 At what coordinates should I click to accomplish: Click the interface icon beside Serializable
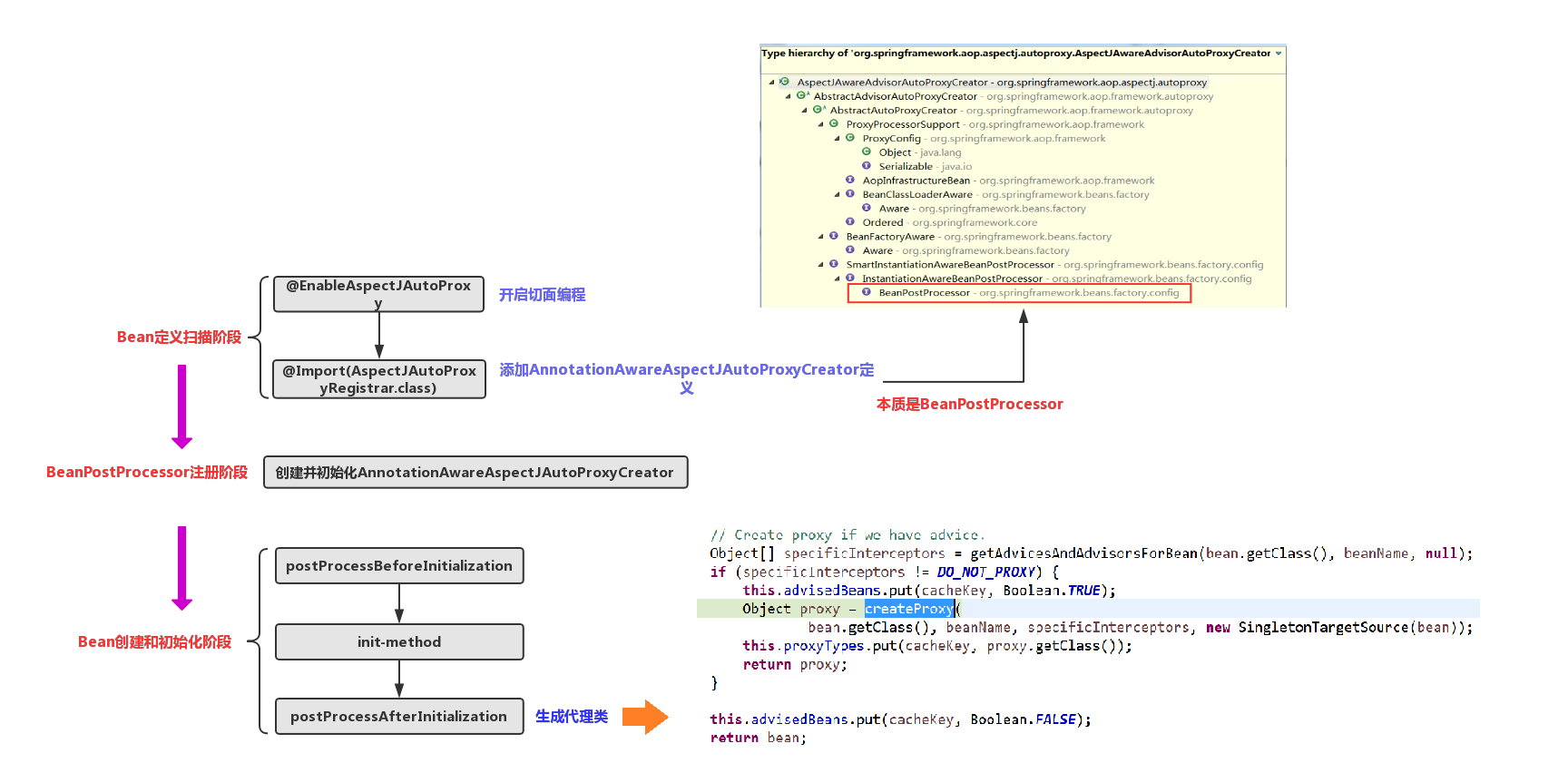[867, 166]
